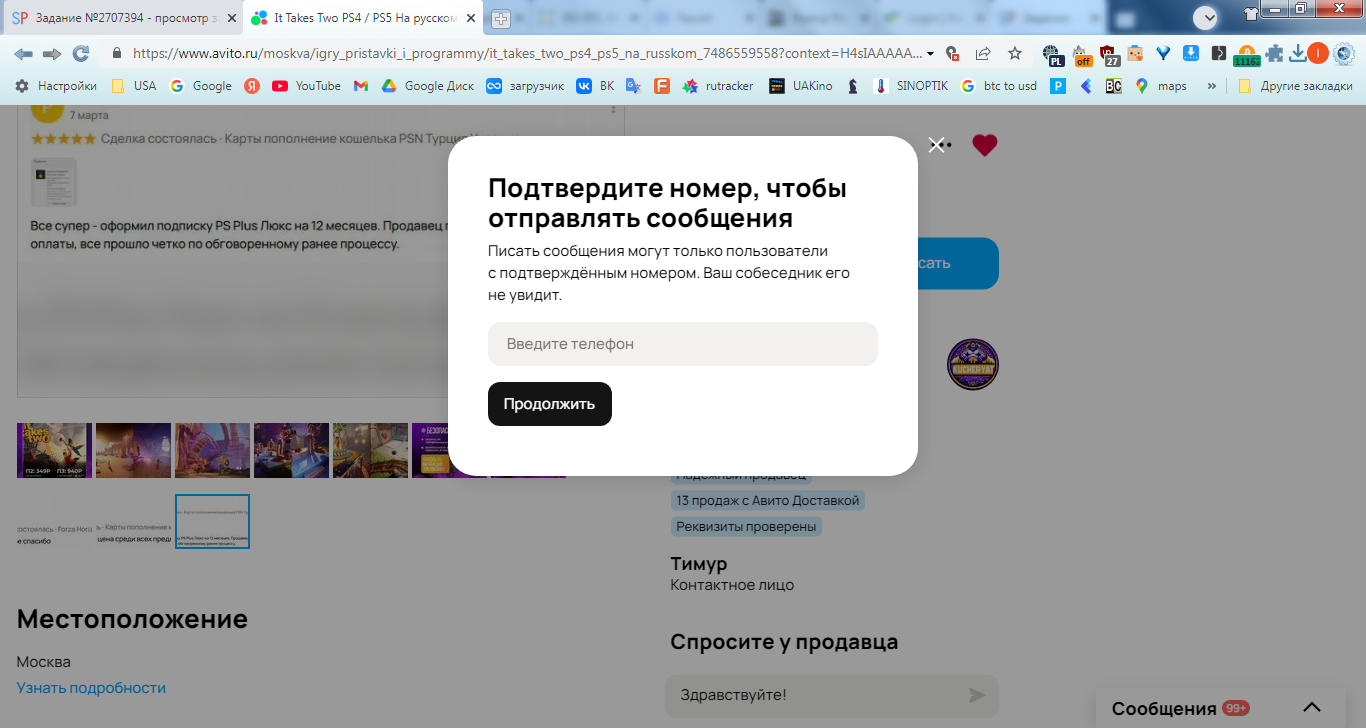Go forward to the next page
The height and width of the screenshot is (728, 1366).
pyautogui.click(x=52, y=53)
